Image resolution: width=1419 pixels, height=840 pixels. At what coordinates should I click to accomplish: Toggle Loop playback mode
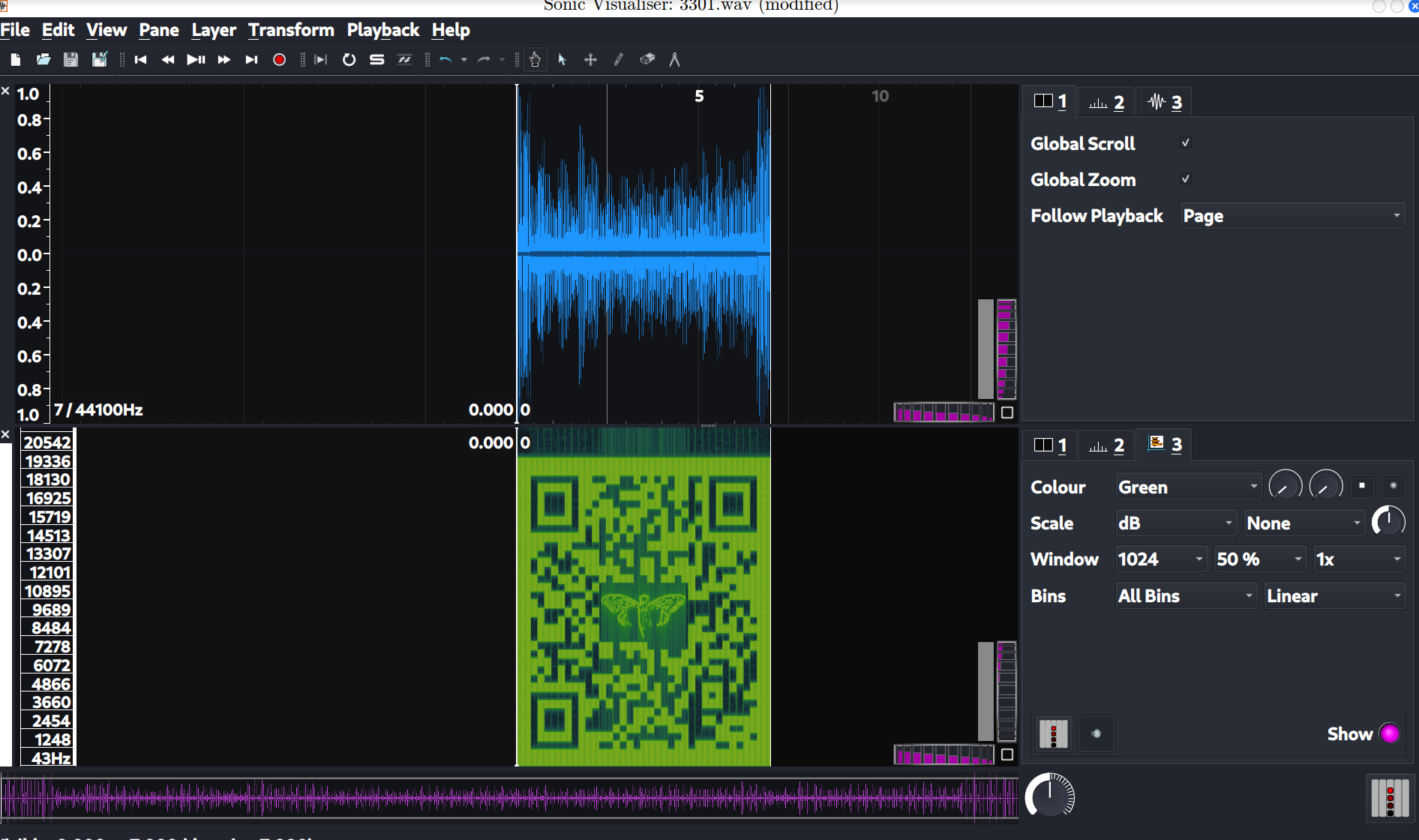click(x=349, y=60)
